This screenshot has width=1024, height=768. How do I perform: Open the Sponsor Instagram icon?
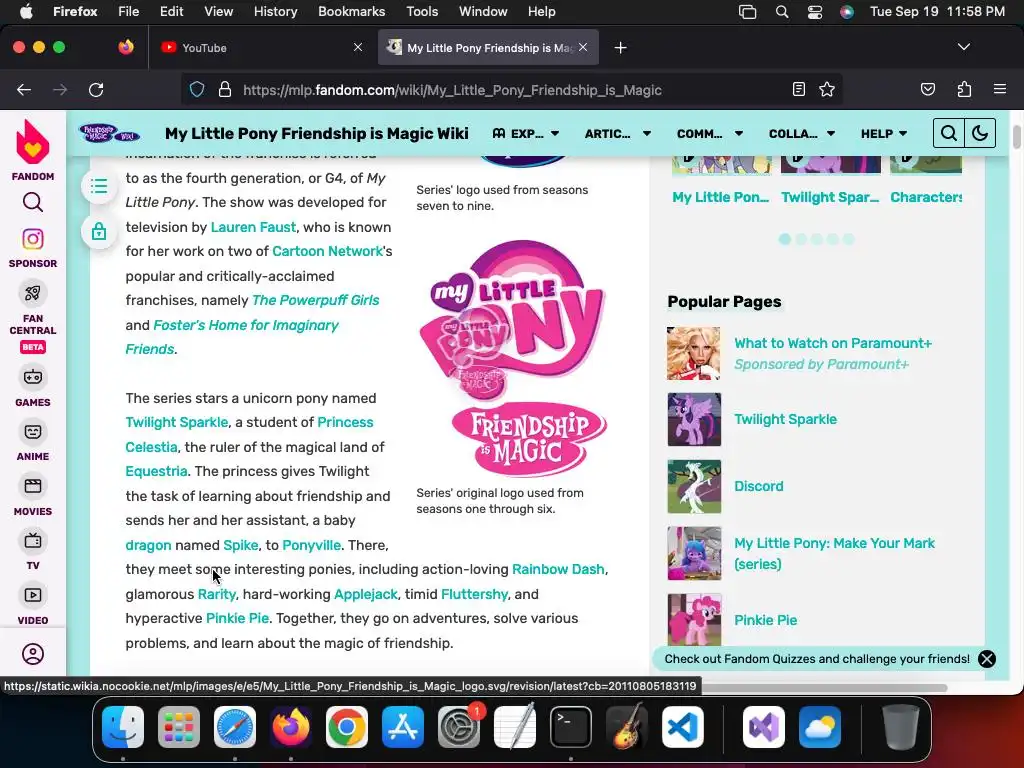coord(33,239)
